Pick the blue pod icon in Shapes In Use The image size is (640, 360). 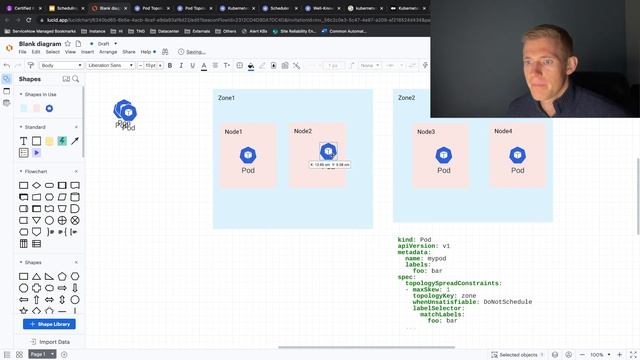(x=49, y=108)
